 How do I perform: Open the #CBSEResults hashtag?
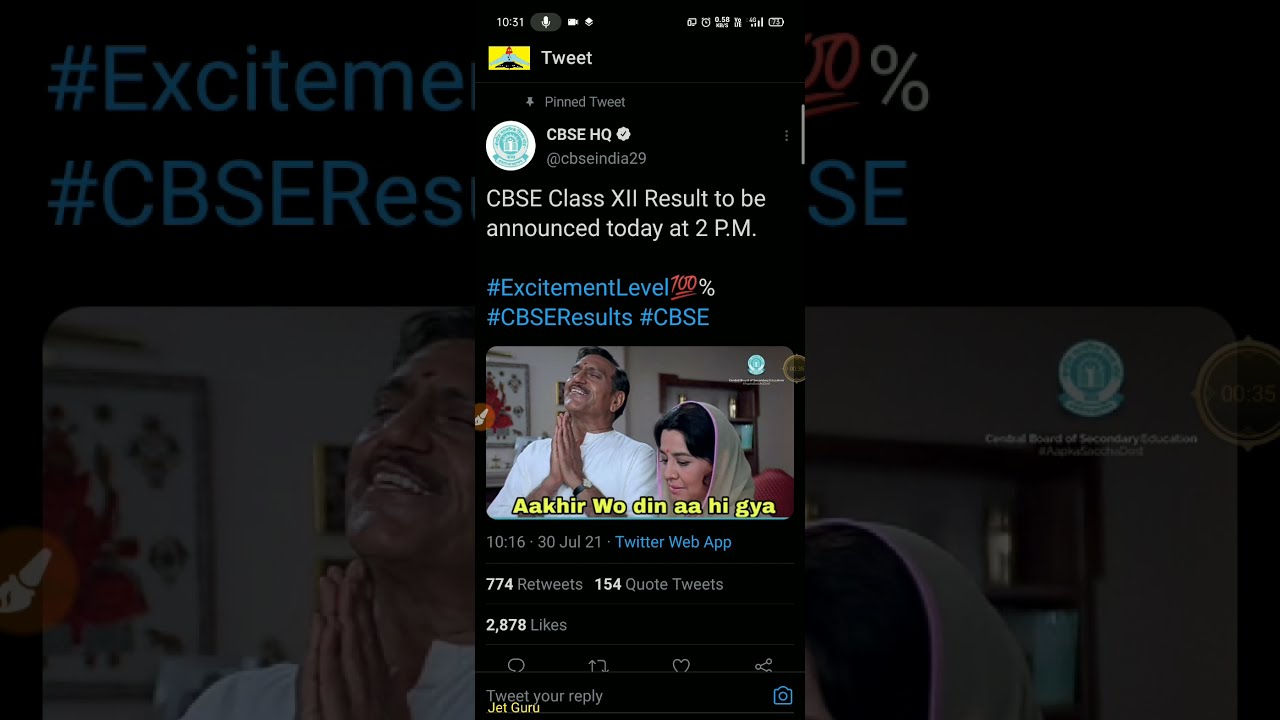pyautogui.click(x=560, y=317)
